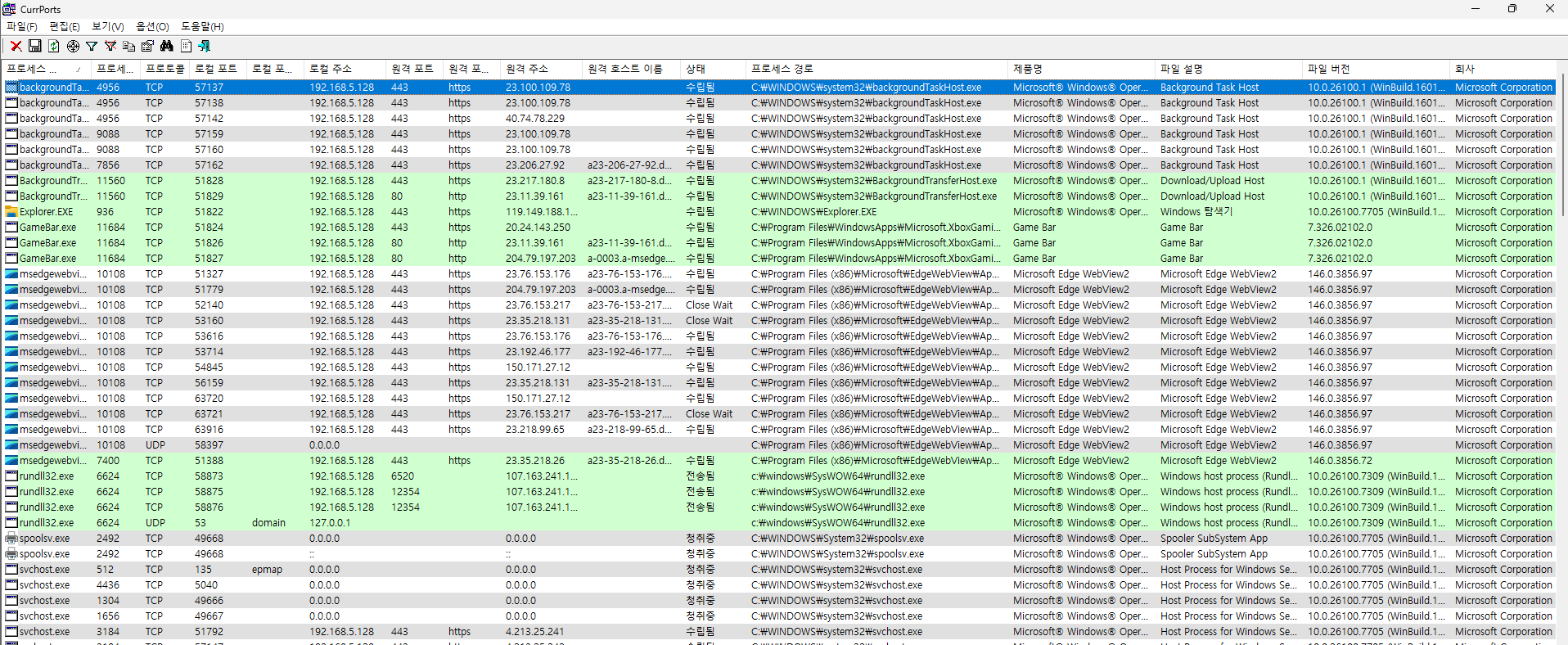Click Edge WebView icon on local port 51327 row
Viewport: 1568px width, 645px height.
(x=11, y=273)
